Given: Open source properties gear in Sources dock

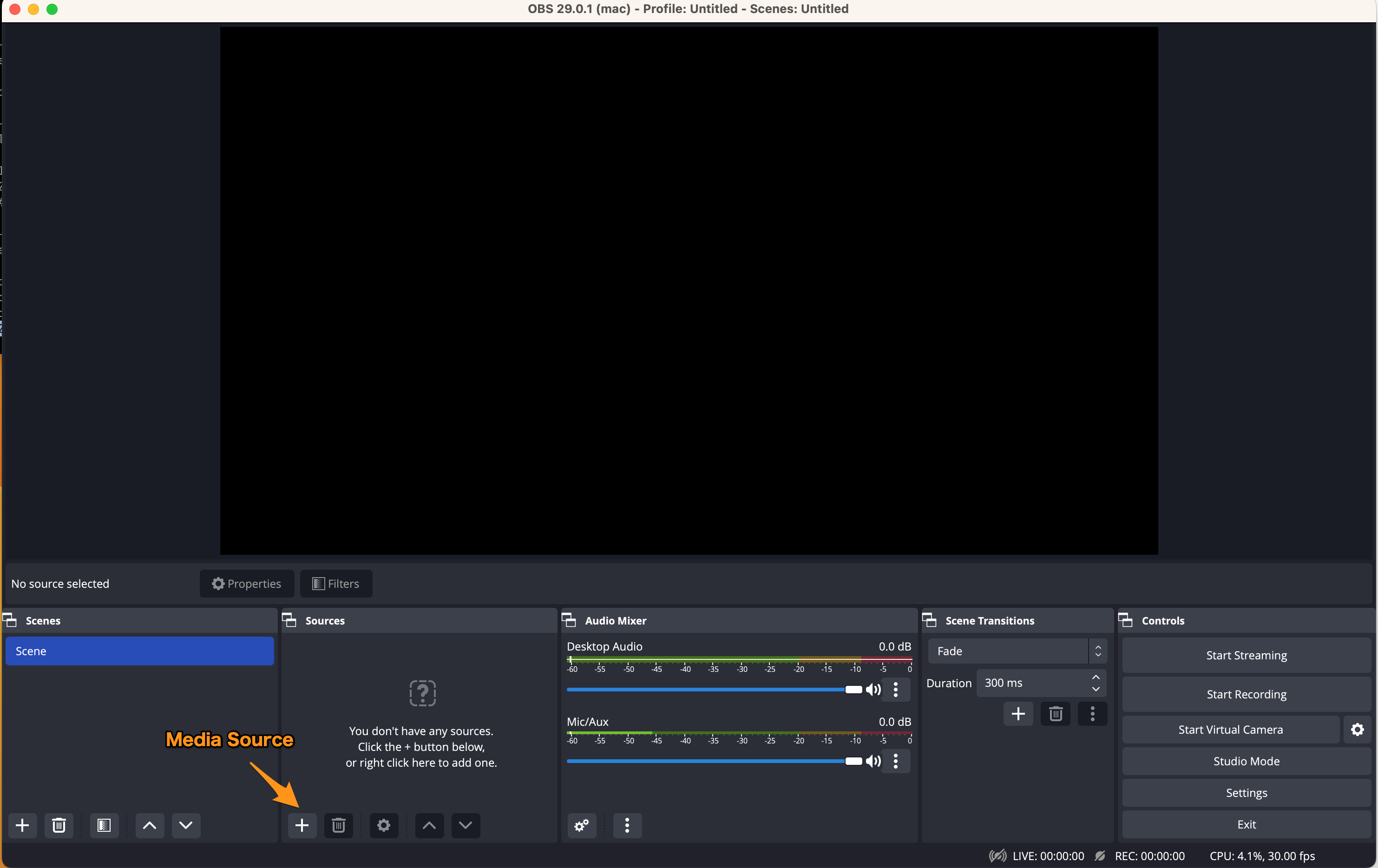Looking at the screenshot, I should click(383, 825).
